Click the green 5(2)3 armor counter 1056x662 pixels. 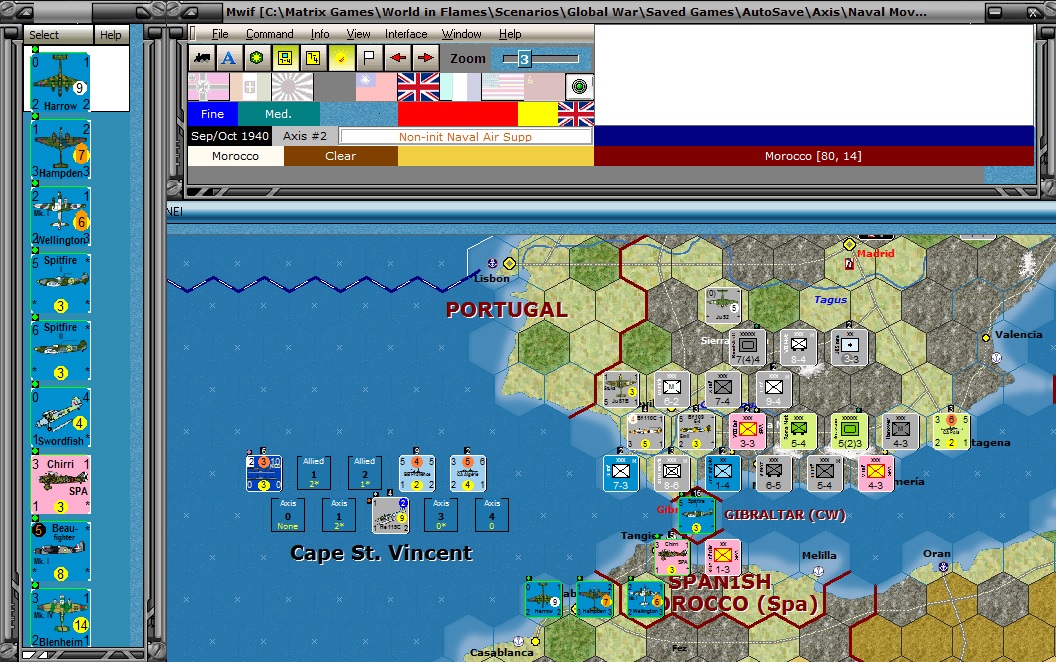click(x=850, y=432)
